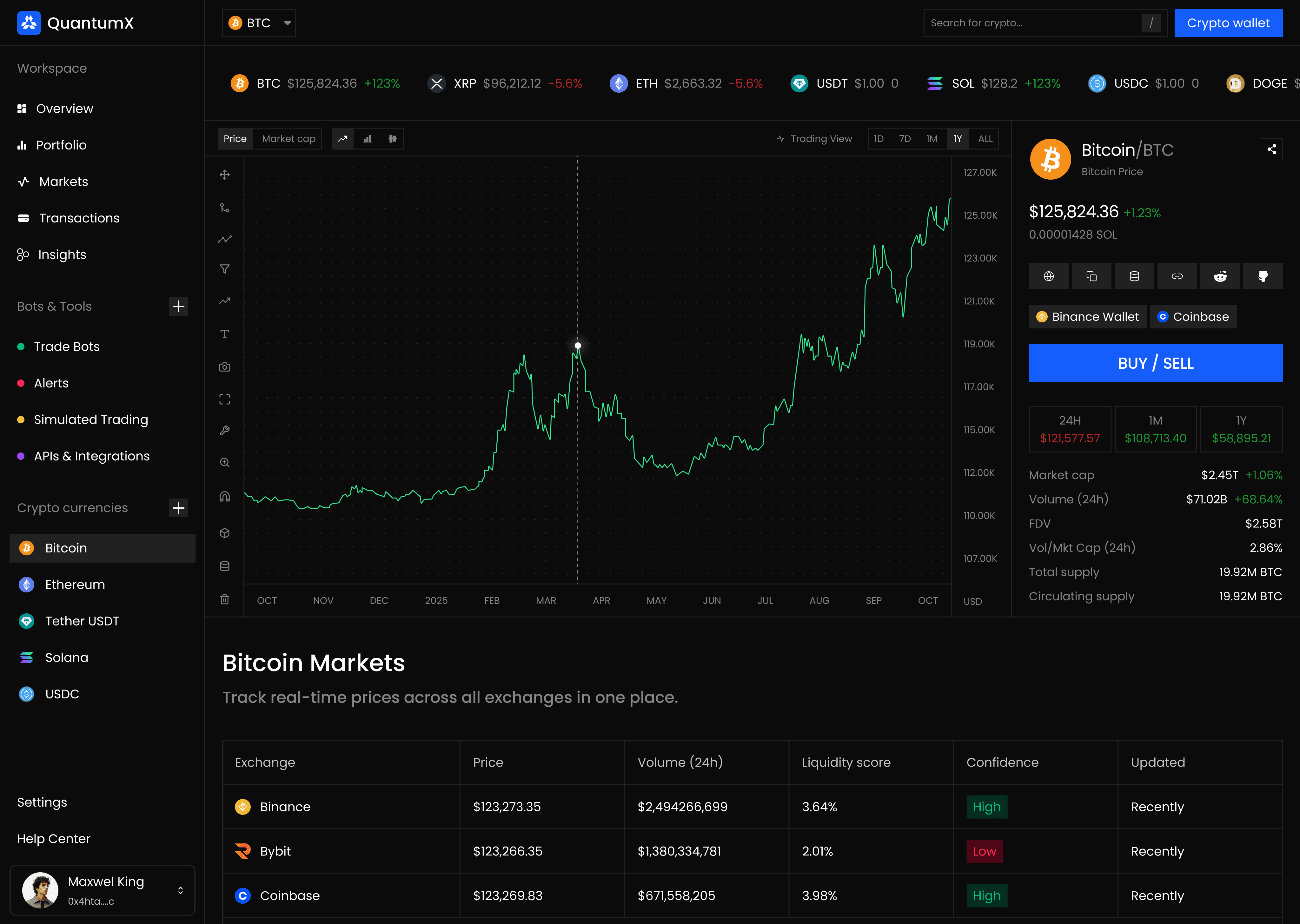
Task: Open the Reddit link icon
Action: tap(1220, 276)
